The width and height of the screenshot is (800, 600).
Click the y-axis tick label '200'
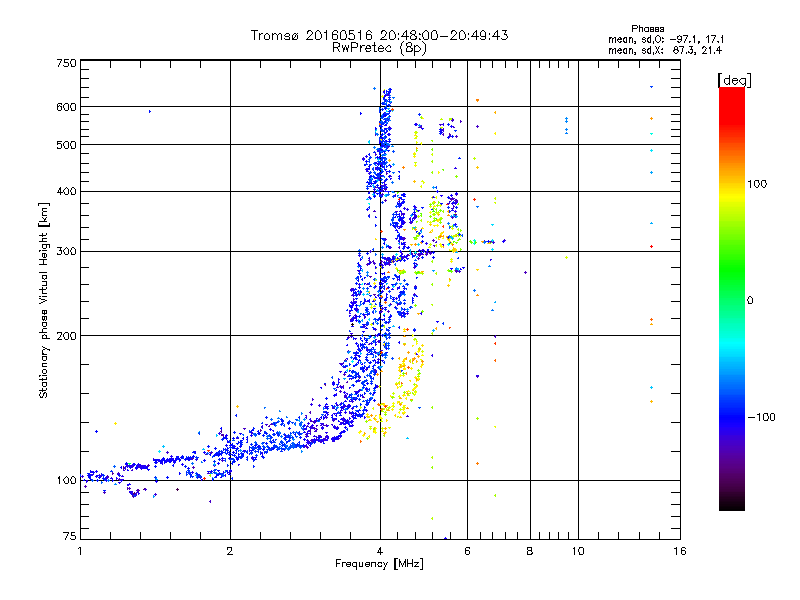[x=66, y=336]
